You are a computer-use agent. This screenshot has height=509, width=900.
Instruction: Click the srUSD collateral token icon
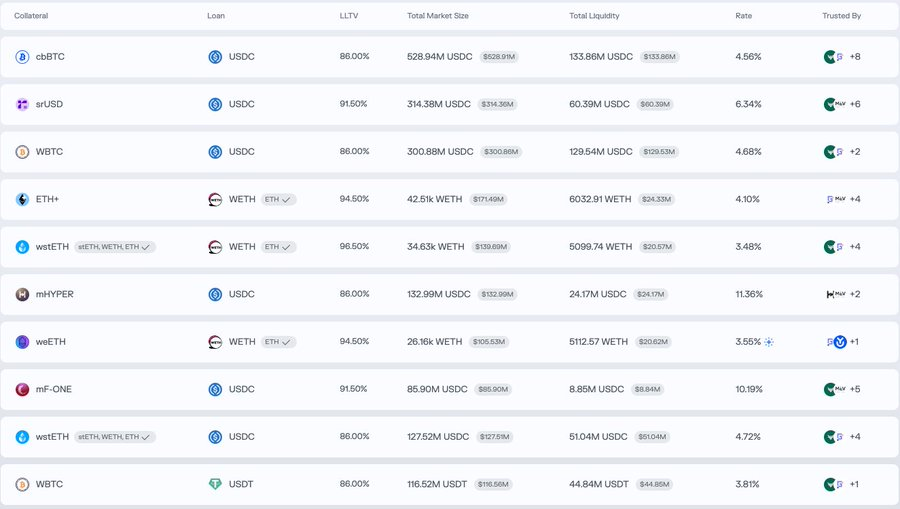coord(22,104)
